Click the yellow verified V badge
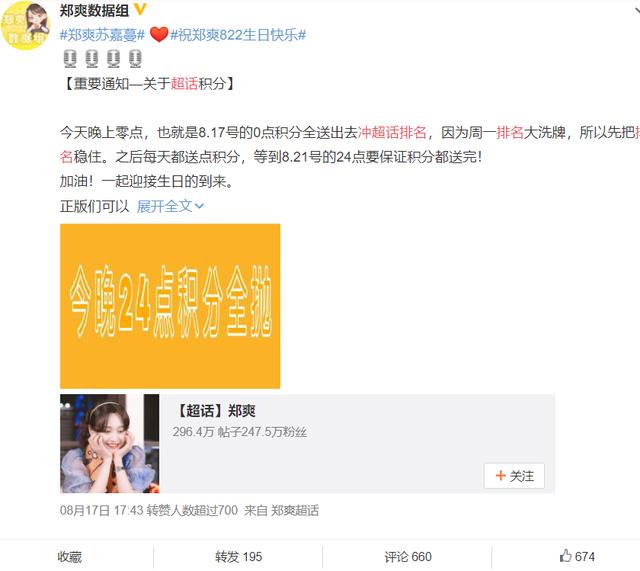 [x=140, y=9]
